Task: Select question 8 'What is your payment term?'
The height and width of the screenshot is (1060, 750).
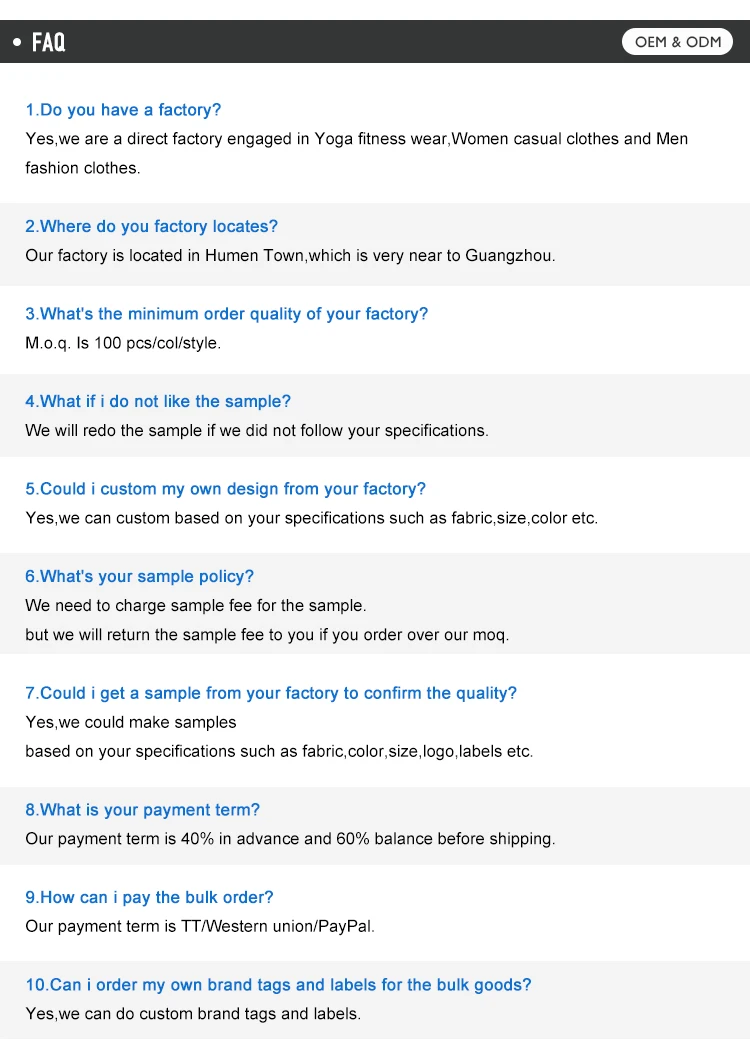Action: [142, 811]
